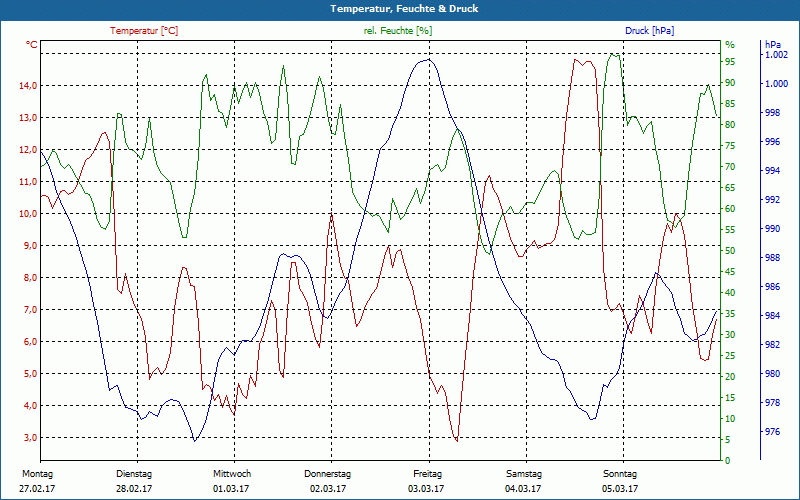The image size is (800, 500).
Task: Click the '3,0' temperature axis value
Action: click(30, 438)
